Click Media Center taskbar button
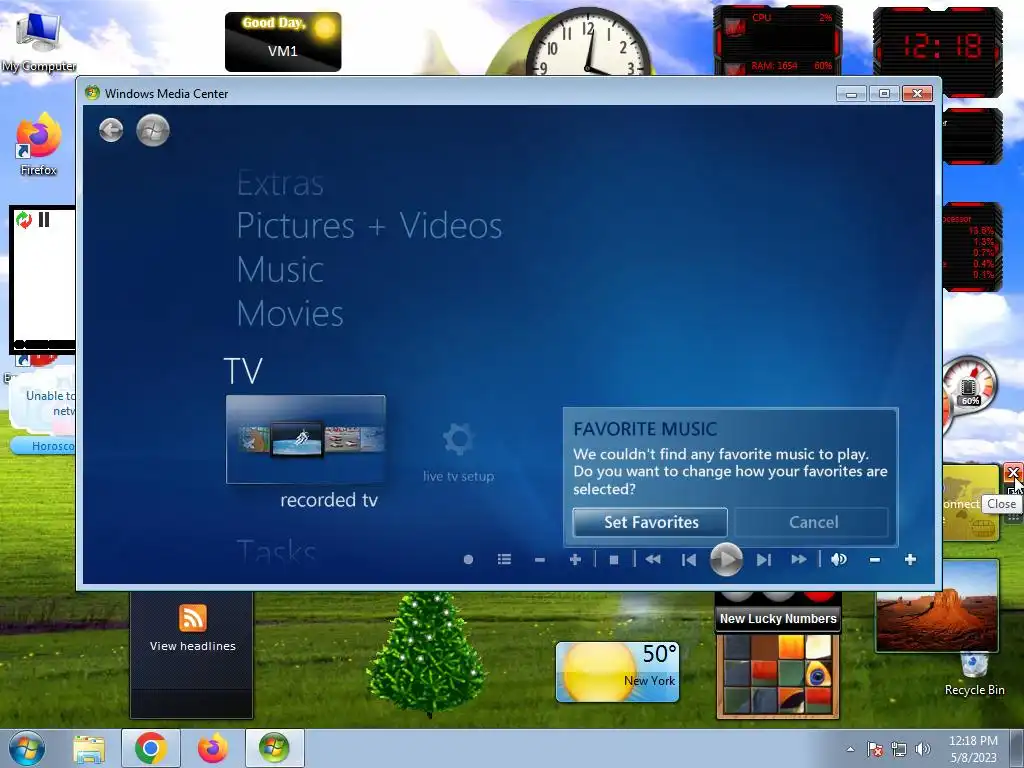 tap(274, 748)
